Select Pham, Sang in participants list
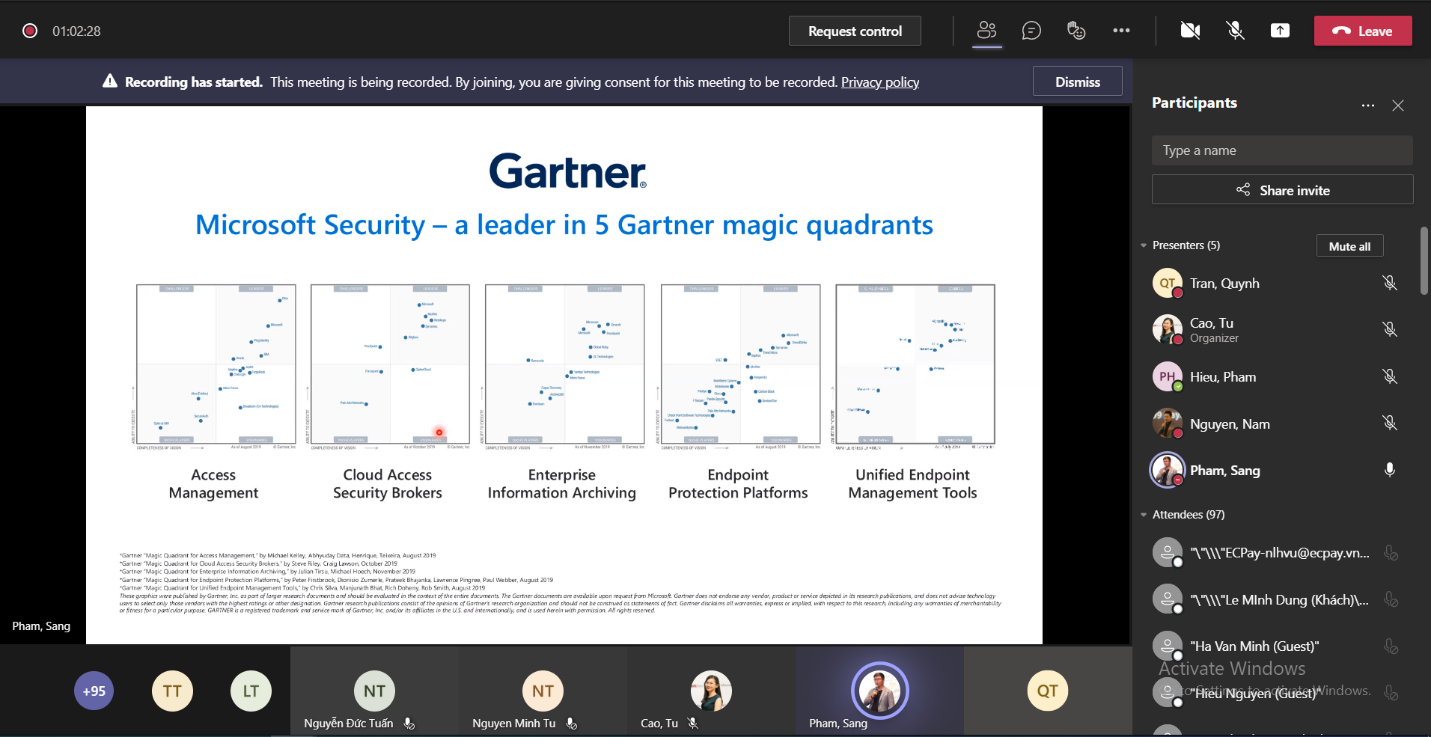 [x=1277, y=470]
